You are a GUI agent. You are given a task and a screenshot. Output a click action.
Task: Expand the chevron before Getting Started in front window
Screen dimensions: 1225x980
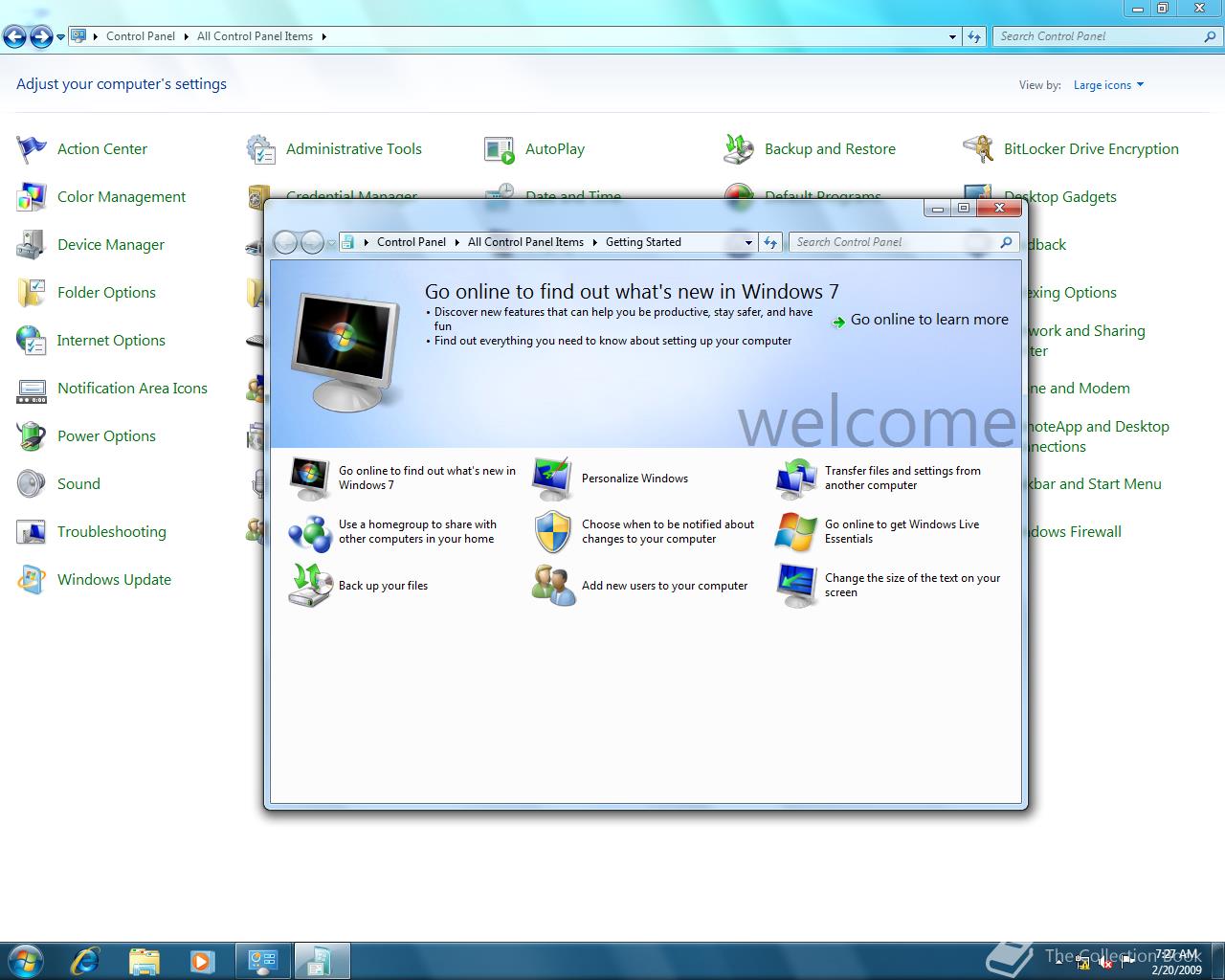(x=595, y=242)
